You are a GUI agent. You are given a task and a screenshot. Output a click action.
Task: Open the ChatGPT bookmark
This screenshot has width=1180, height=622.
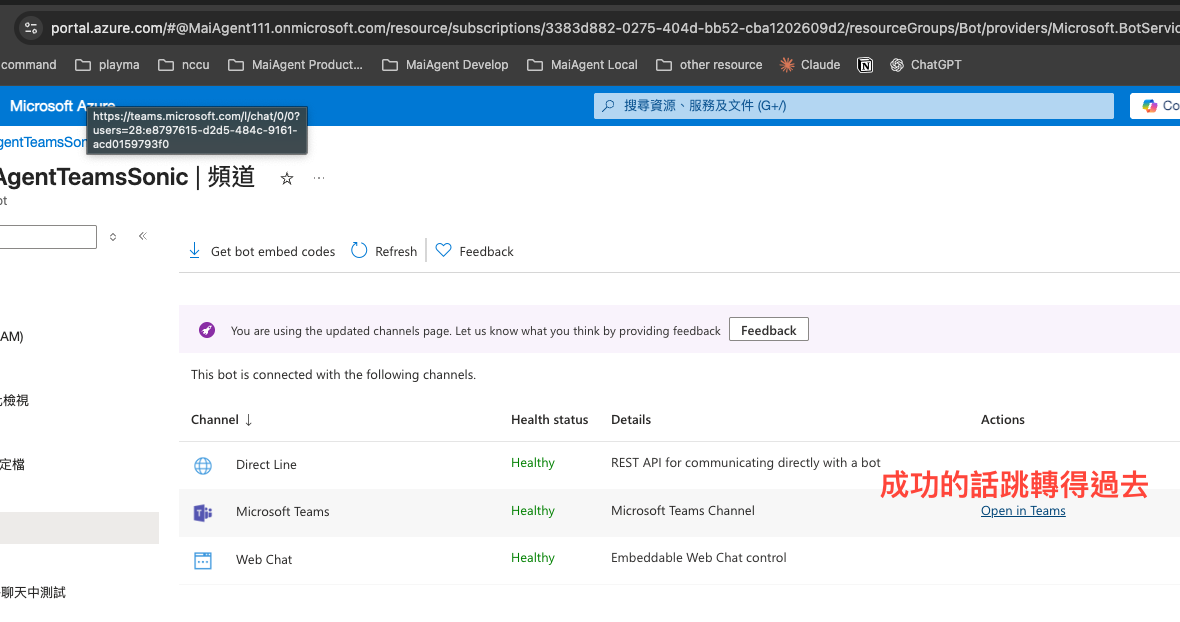pyautogui.click(x=925, y=65)
